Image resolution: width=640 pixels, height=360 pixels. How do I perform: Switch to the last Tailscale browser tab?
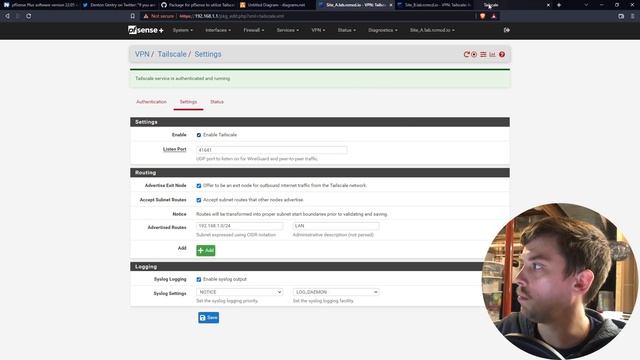coord(512,5)
